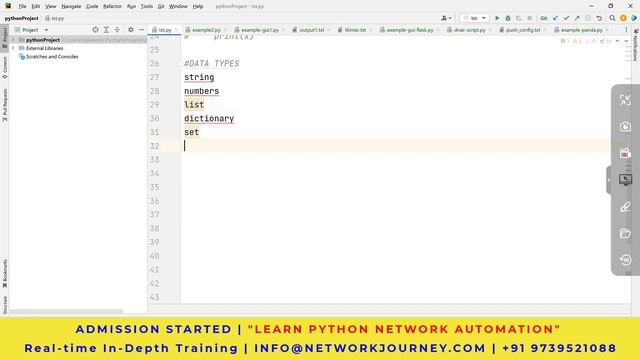Open Project panel options with the gear icon

131,30
